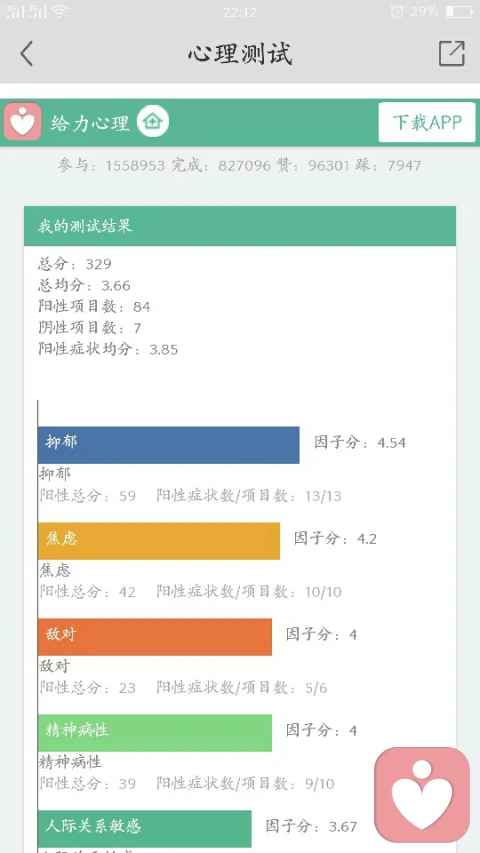The width and height of the screenshot is (480, 853).
Task: Tap the green home icon
Action: [153, 122]
